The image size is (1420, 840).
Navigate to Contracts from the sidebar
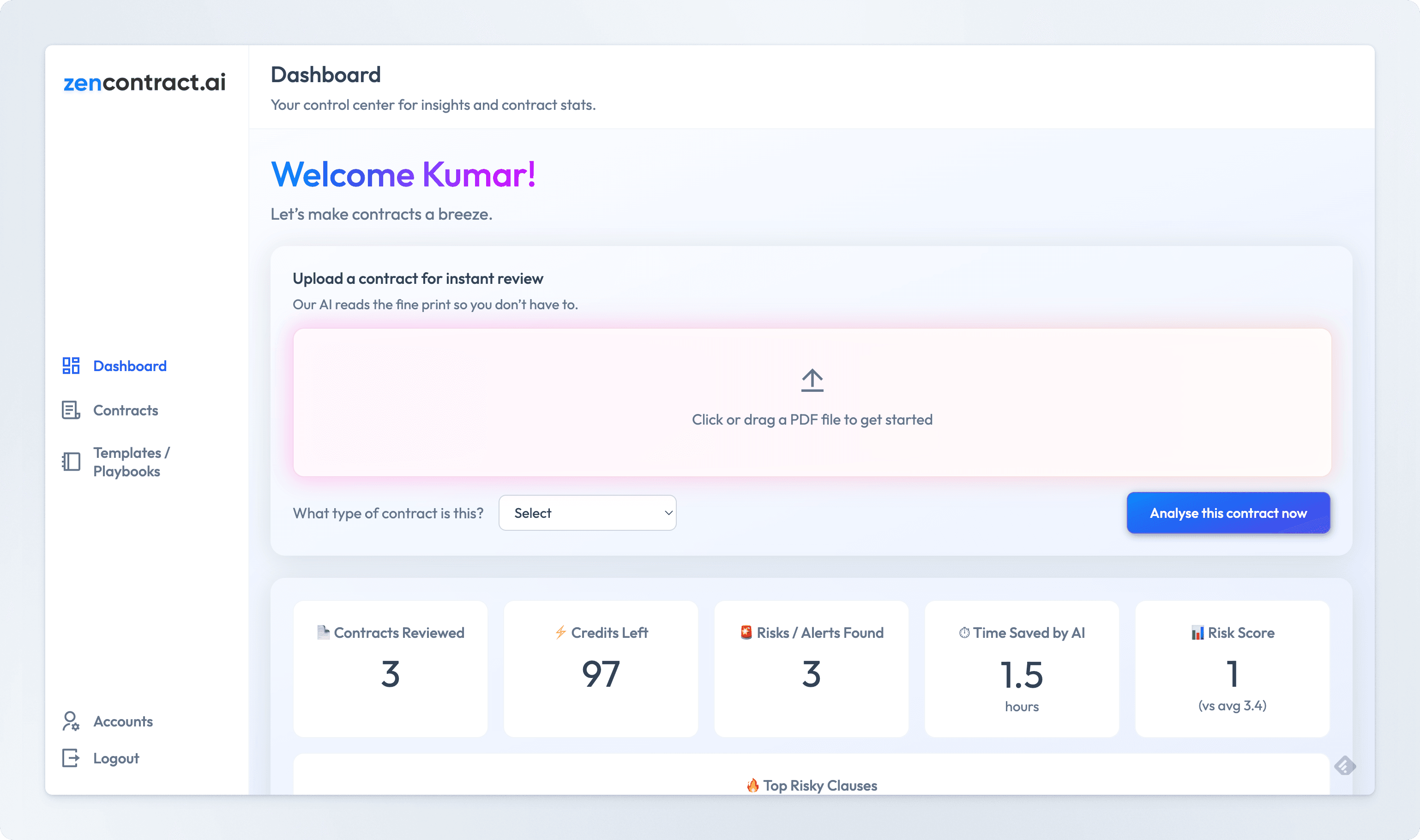(x=126, y=410)
